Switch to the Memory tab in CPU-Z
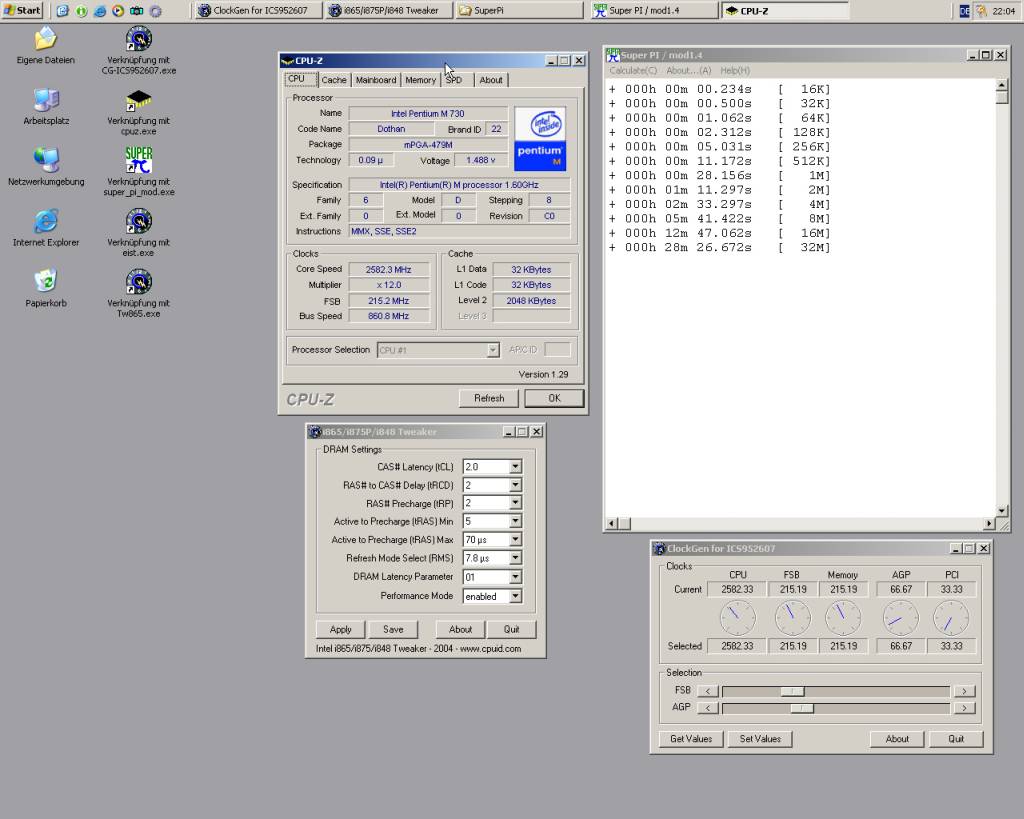 (420, 80)
